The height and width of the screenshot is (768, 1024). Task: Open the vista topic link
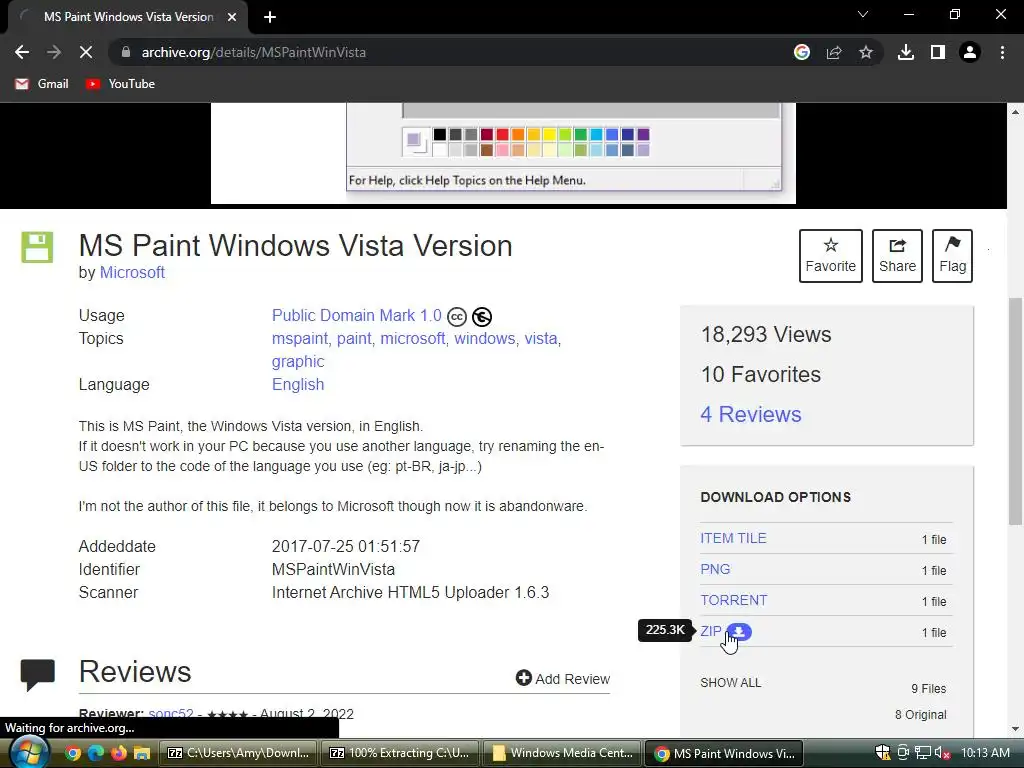point(541,338)
